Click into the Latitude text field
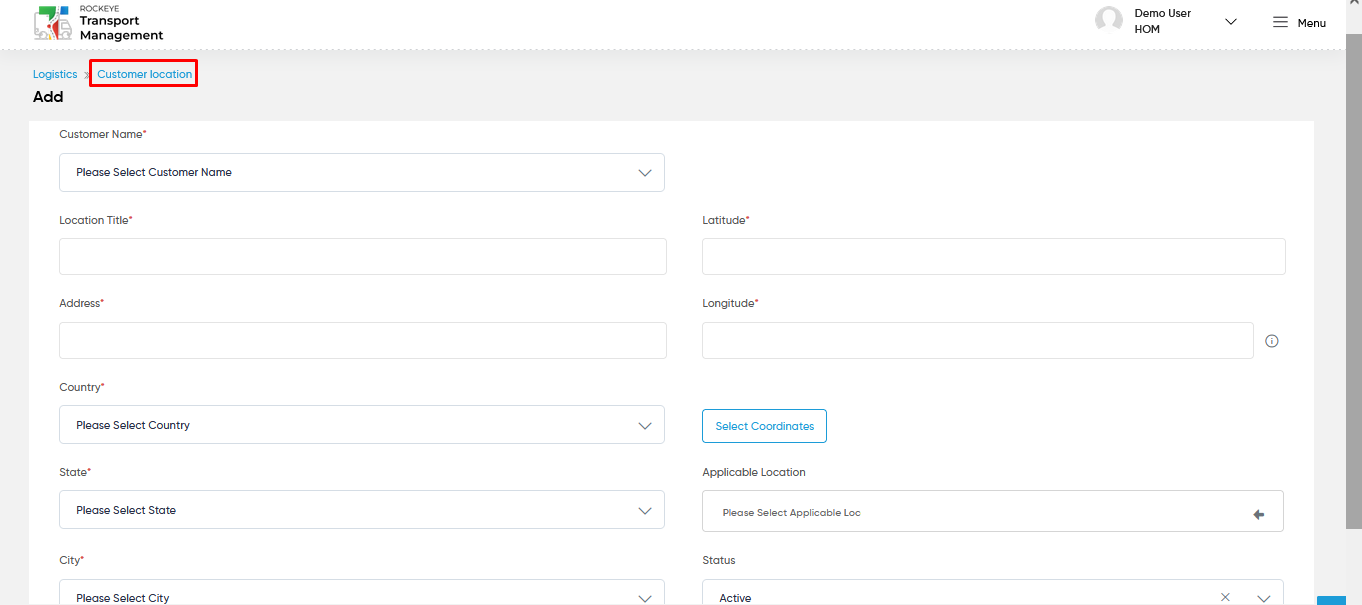The height and width of the screenshot is (605, 1362). tap(994, 256)
